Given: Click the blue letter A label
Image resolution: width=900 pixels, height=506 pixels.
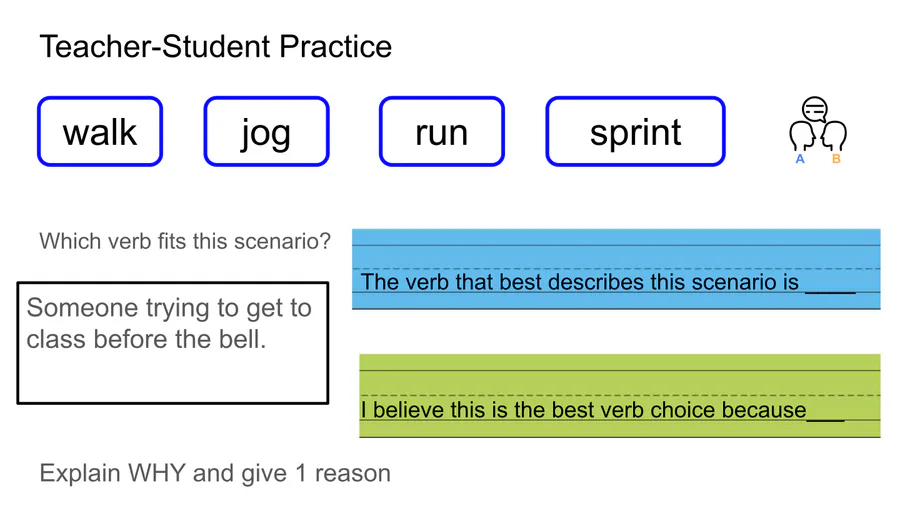Looking at the screenshot, I should [x=800, y=159].
